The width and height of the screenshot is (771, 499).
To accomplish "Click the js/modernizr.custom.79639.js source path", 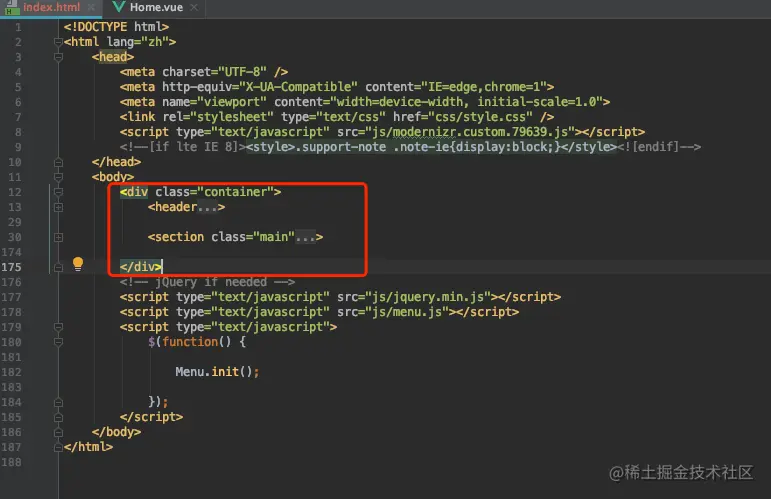I will coord(470,132).
